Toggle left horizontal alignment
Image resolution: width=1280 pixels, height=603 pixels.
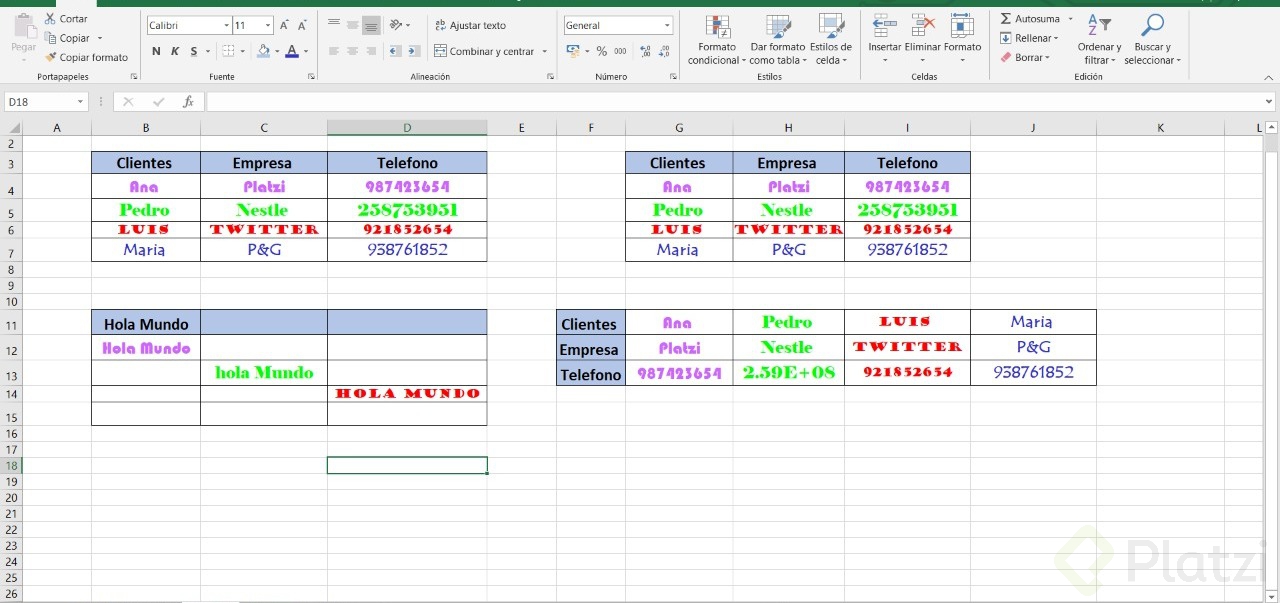click(334, 51)
